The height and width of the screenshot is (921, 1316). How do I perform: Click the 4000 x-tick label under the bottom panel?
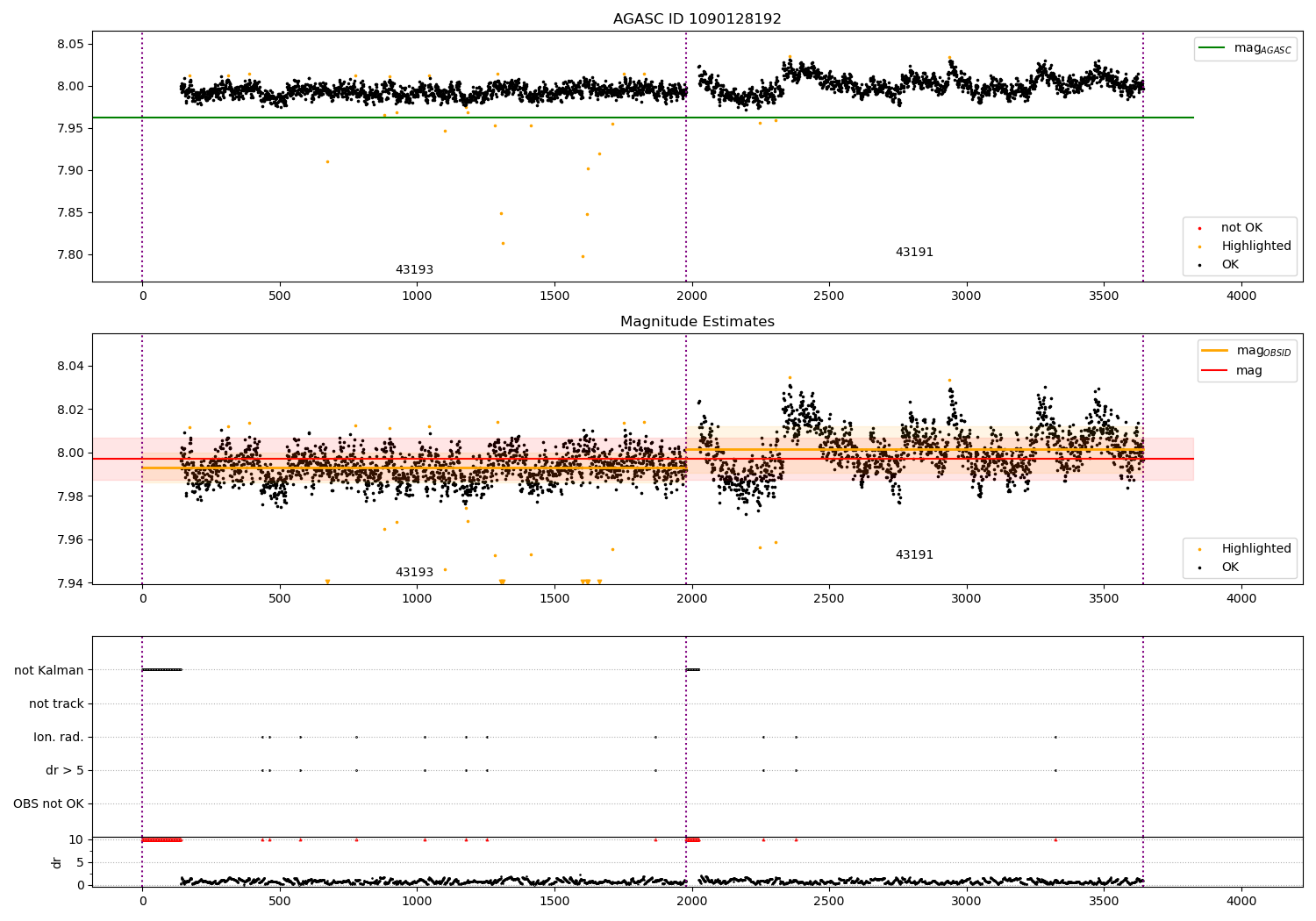click(1241, 902)
